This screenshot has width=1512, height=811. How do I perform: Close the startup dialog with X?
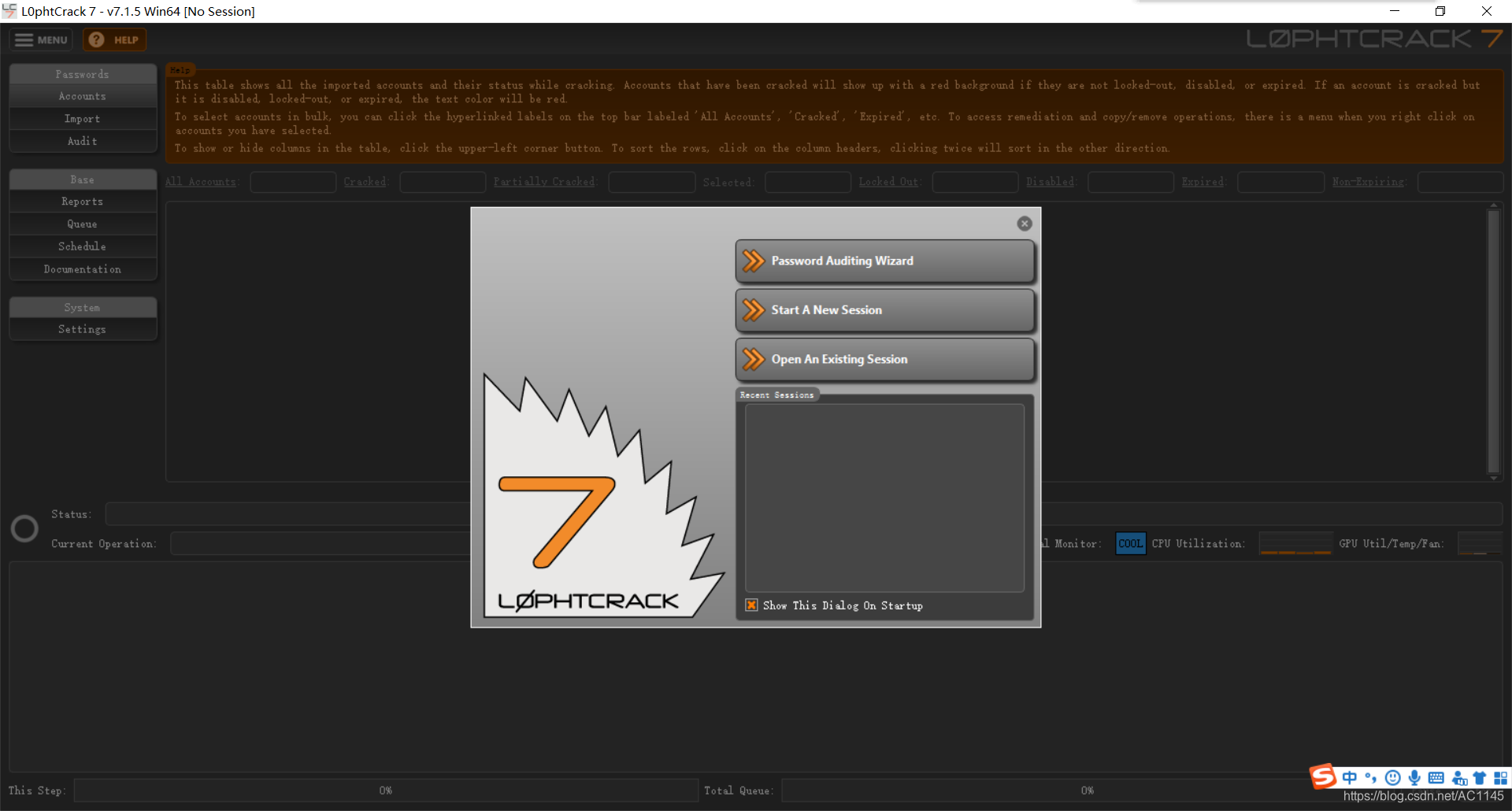(x=1024, y=224)
